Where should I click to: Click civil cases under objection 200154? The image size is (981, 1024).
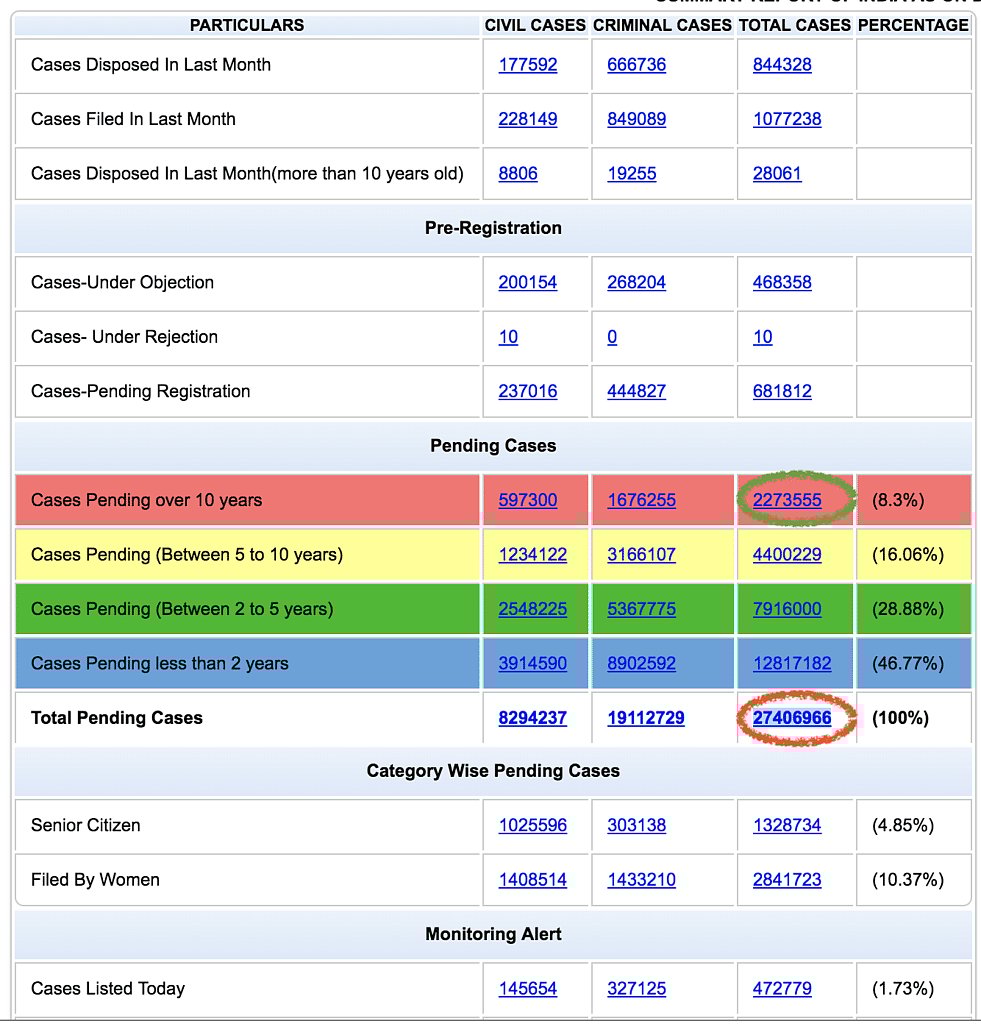[528, 282]
